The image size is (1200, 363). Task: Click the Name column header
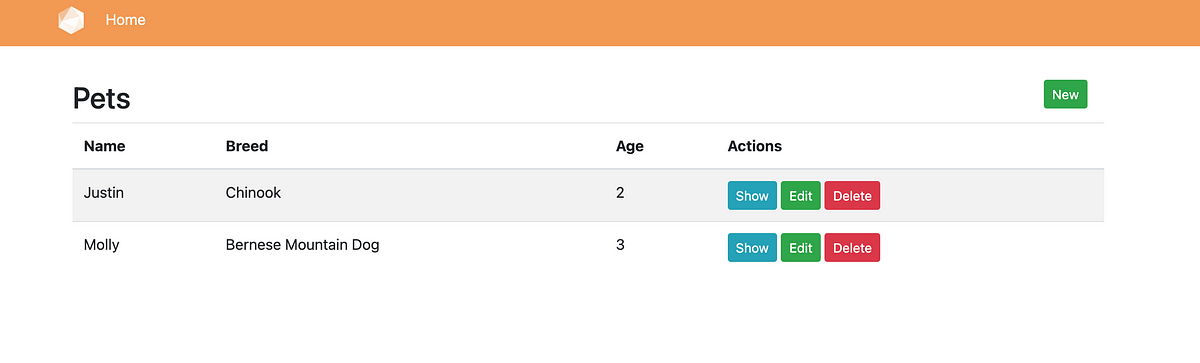105,146
